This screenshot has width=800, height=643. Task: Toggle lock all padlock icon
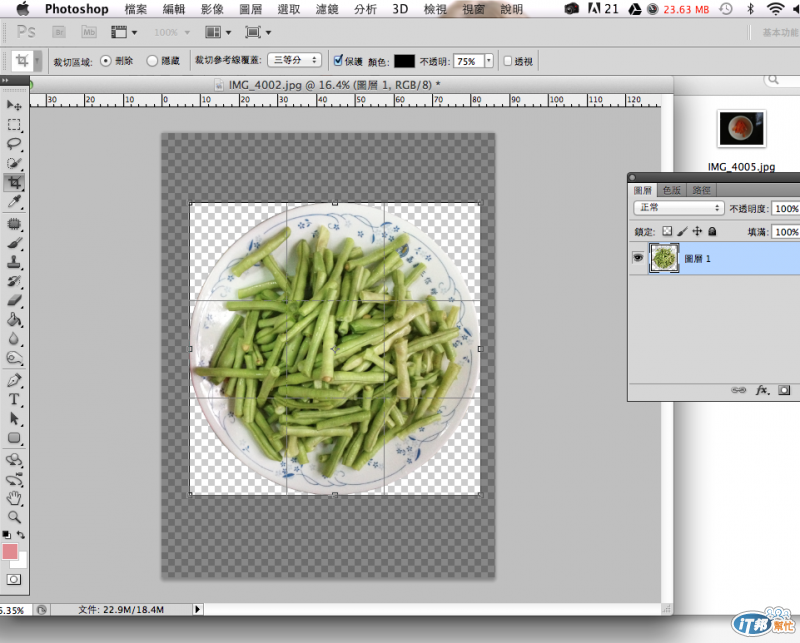click(x=712, y=231)
